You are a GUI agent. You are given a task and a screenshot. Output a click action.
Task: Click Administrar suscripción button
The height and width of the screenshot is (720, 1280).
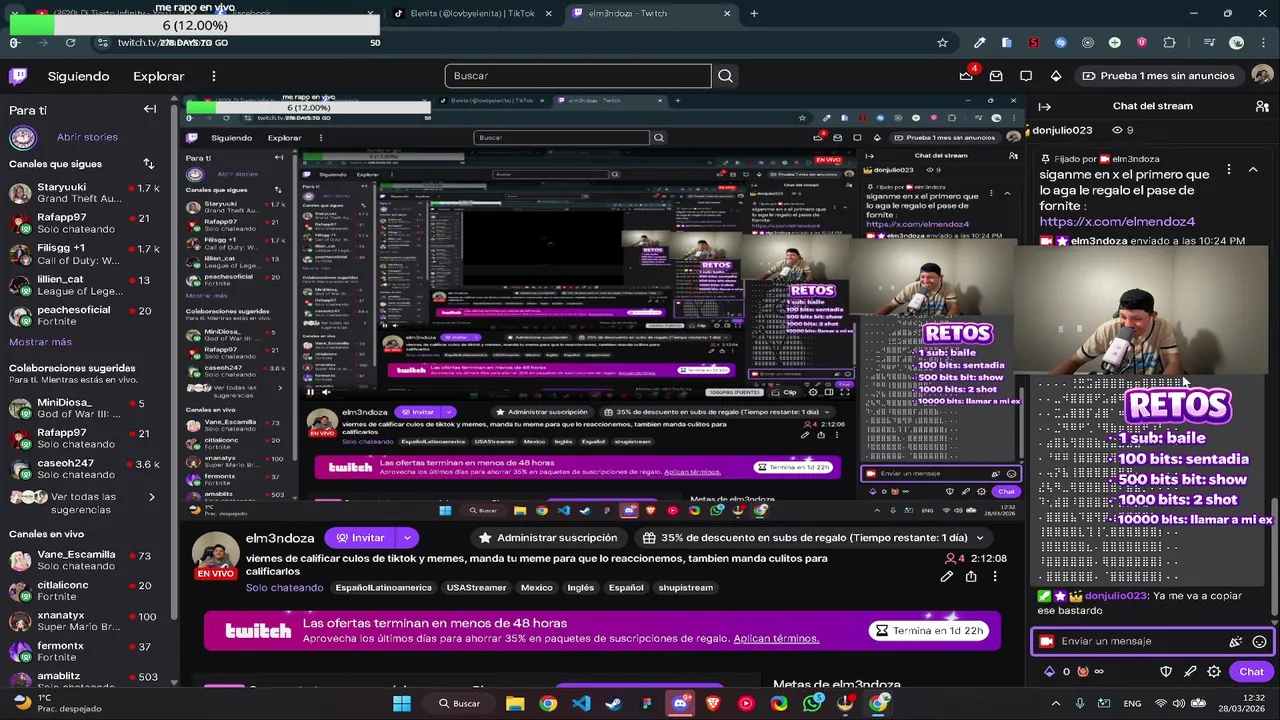click(548, 538)
